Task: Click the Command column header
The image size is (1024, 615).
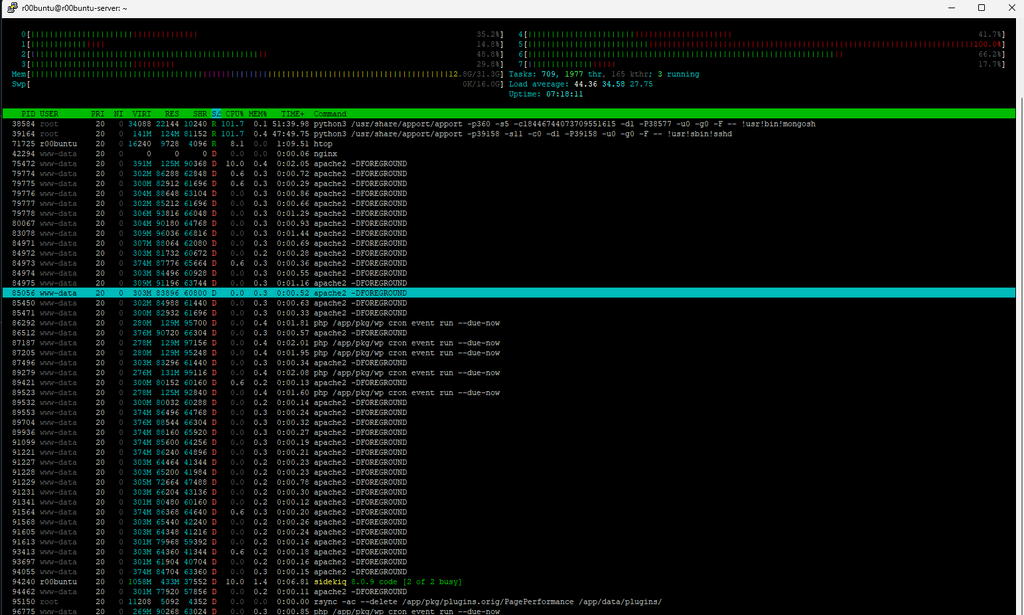Action: [x=330, y=113]
